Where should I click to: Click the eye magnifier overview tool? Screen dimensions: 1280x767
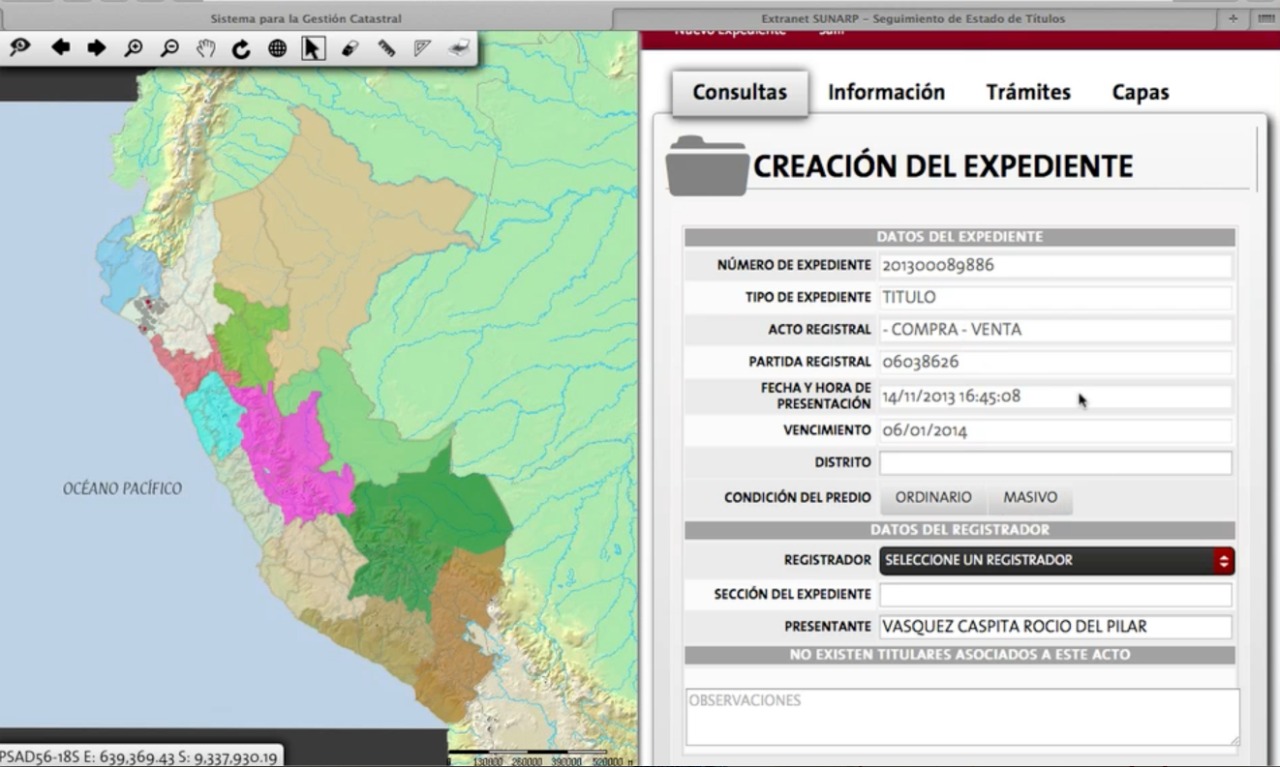[x=20, y=47]
